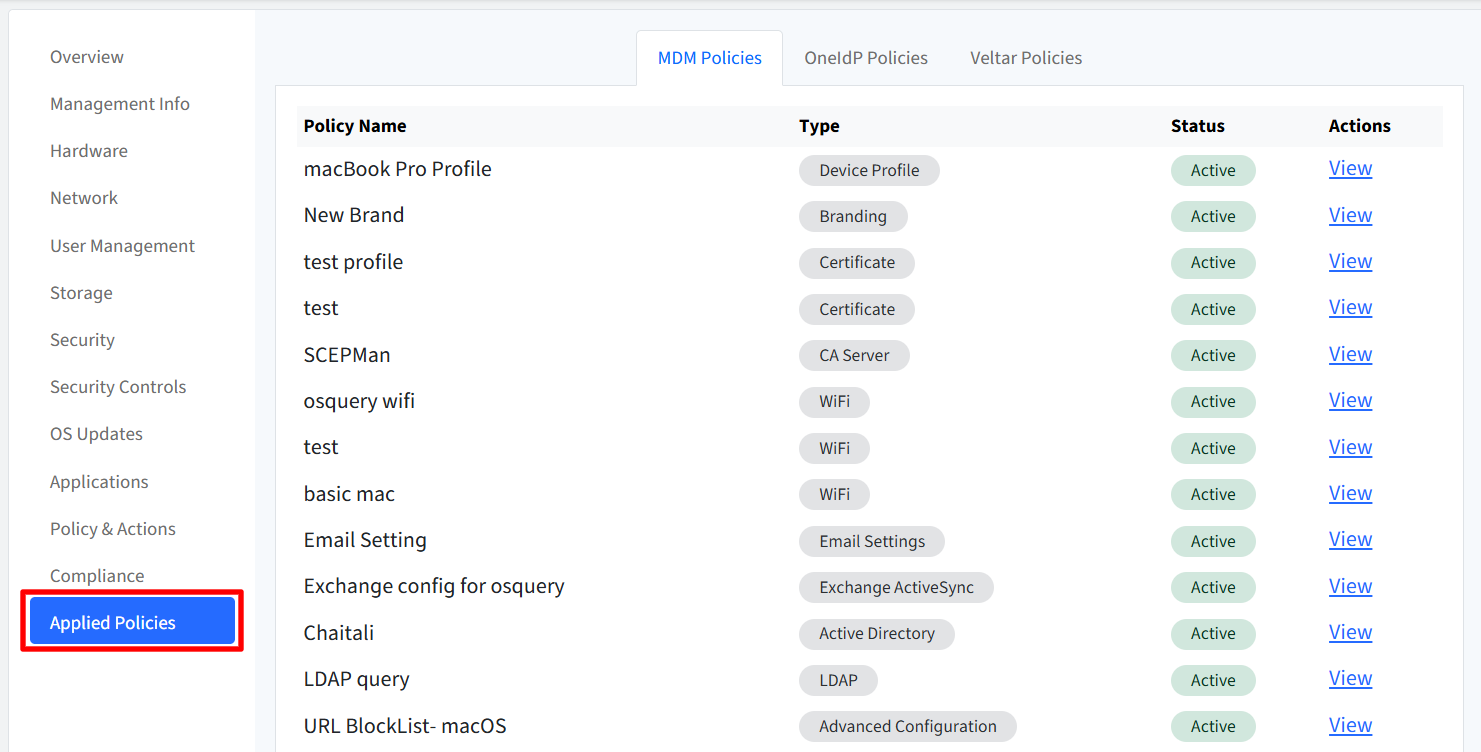View the macBook Pro Profile policy
1481x752 pixels.
click(1350, 169)
